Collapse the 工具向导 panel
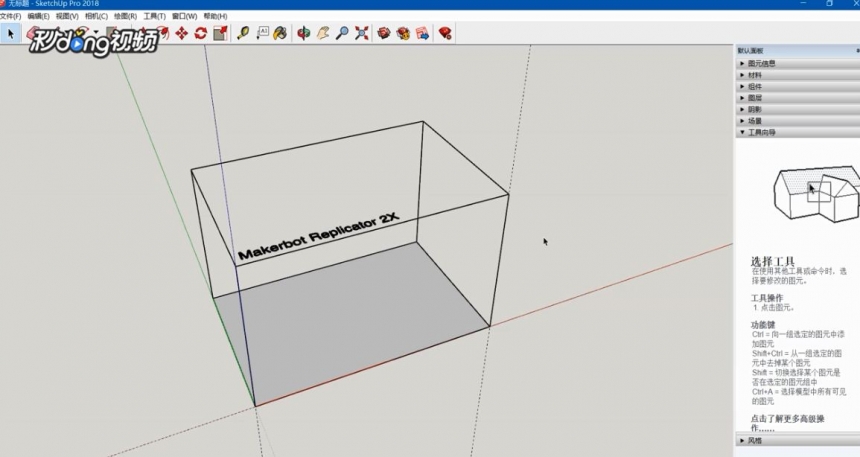Image resolution: width=860 pixels, height=457 pixels. pyautogui.click(x=797, y=132)
